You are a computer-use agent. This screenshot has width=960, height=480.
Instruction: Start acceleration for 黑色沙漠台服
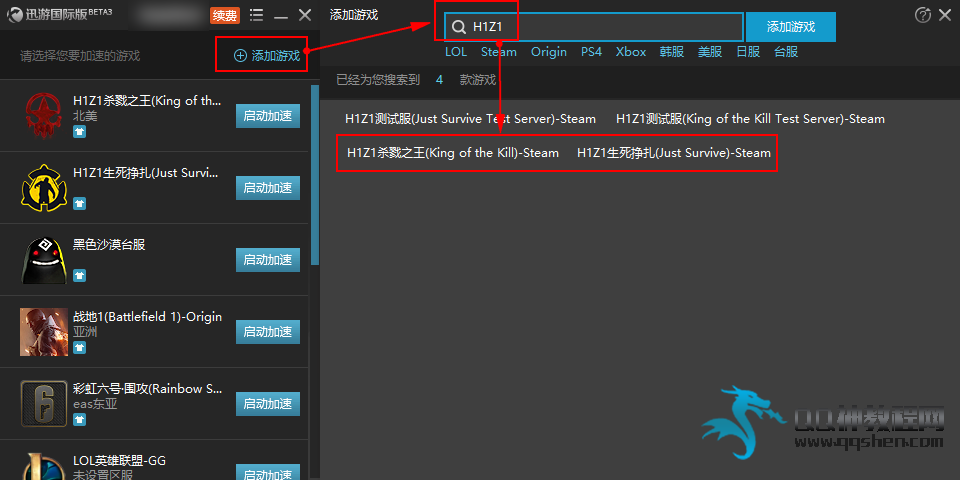point(268,260)
